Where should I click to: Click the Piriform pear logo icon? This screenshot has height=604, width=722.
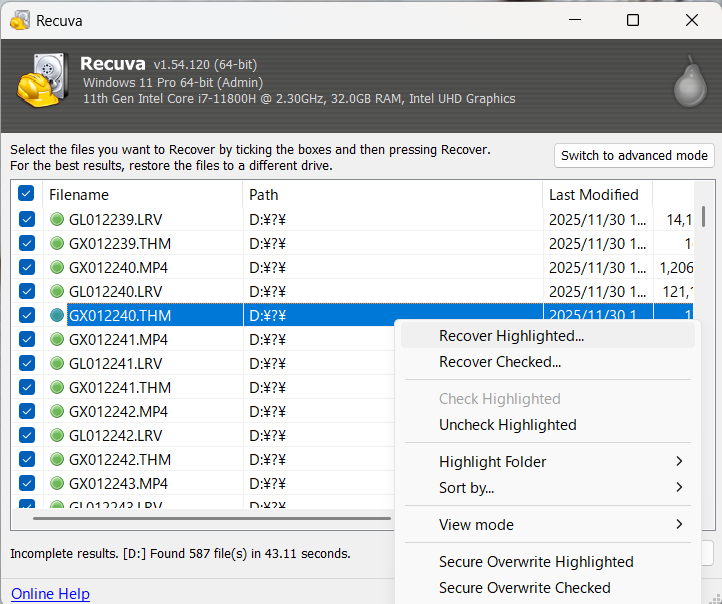click(683, 79)
